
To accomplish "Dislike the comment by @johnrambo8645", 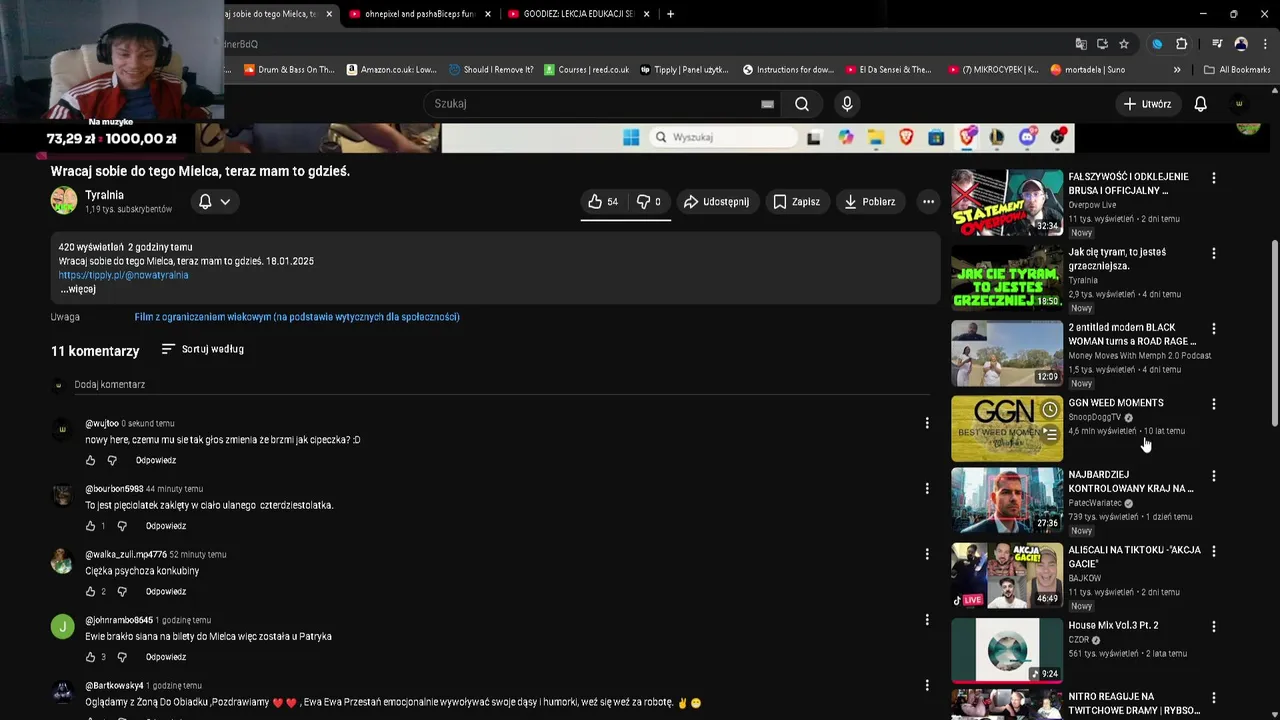I will pyautogui.click(x=122, y=657).
